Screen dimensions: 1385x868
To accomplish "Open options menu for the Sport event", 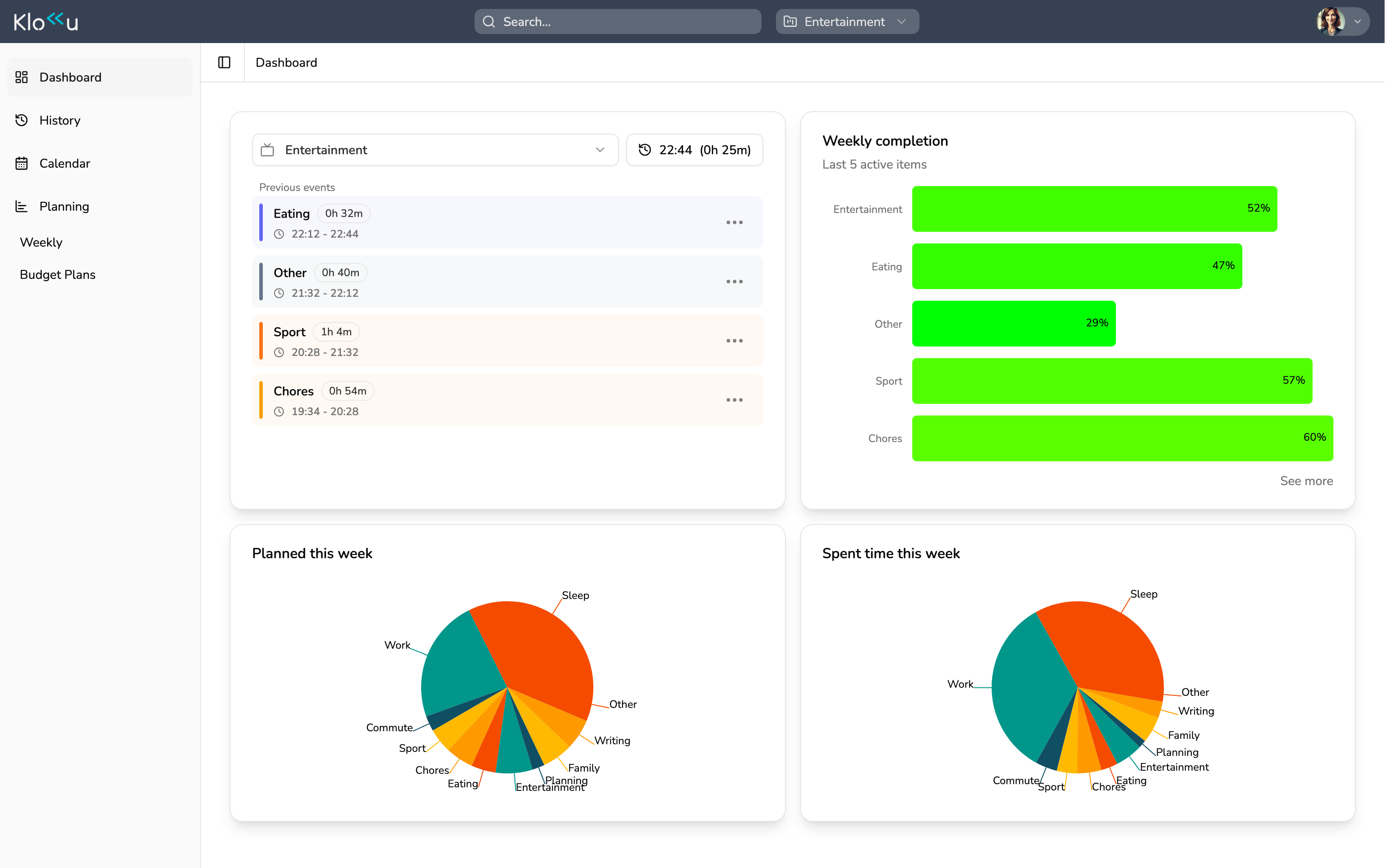I will tap(734, 340).
